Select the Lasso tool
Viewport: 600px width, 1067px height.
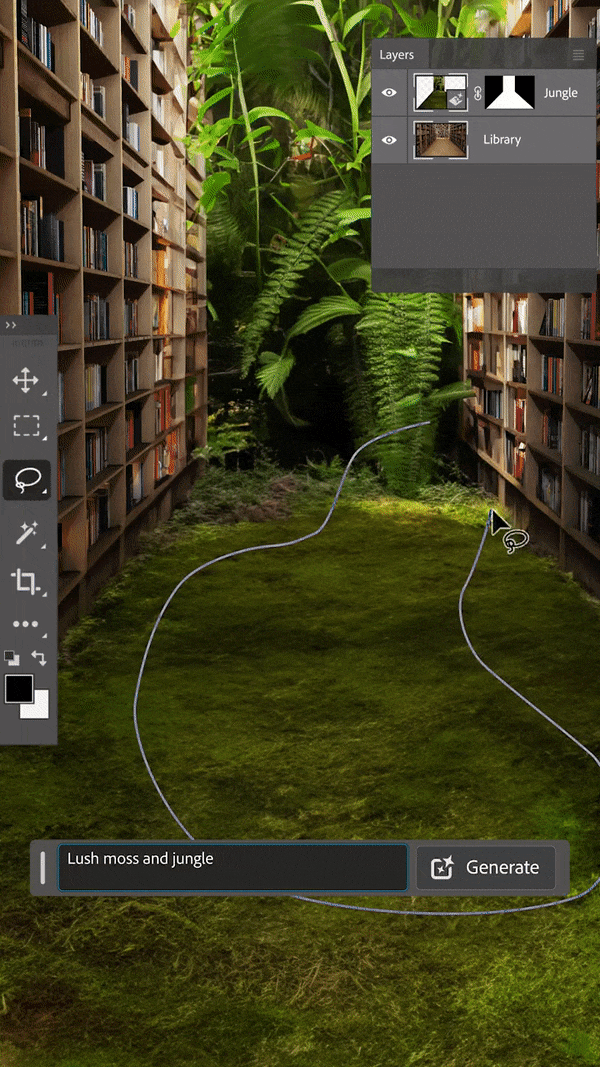click(x=27, y=480)
